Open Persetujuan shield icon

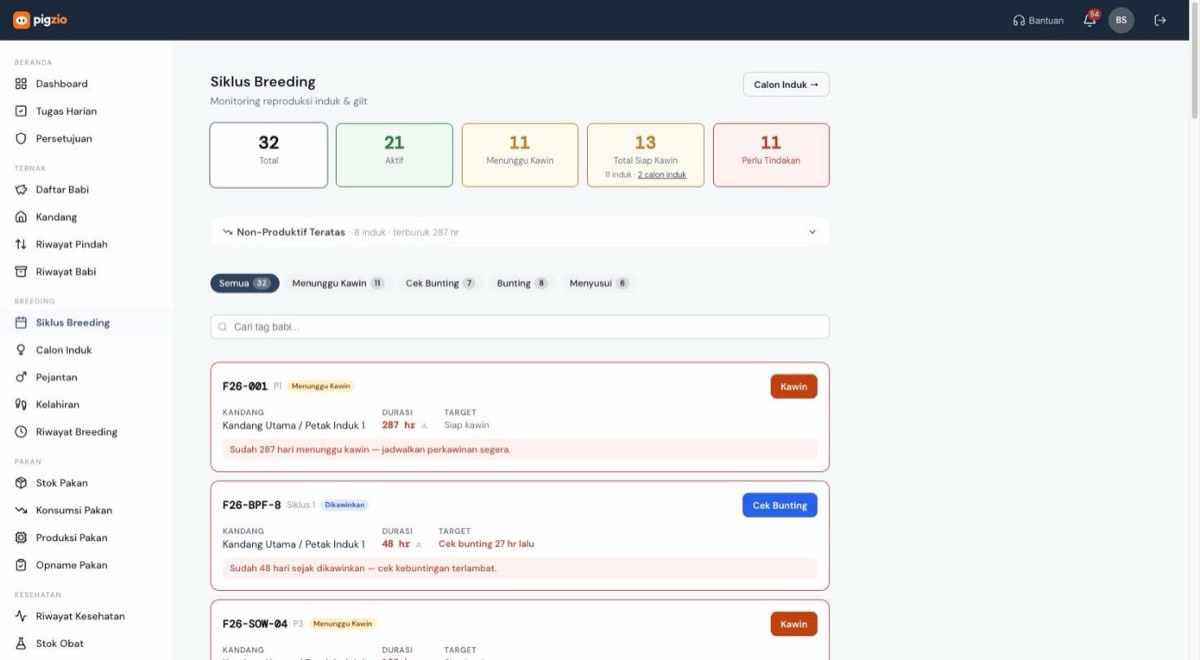21,139
